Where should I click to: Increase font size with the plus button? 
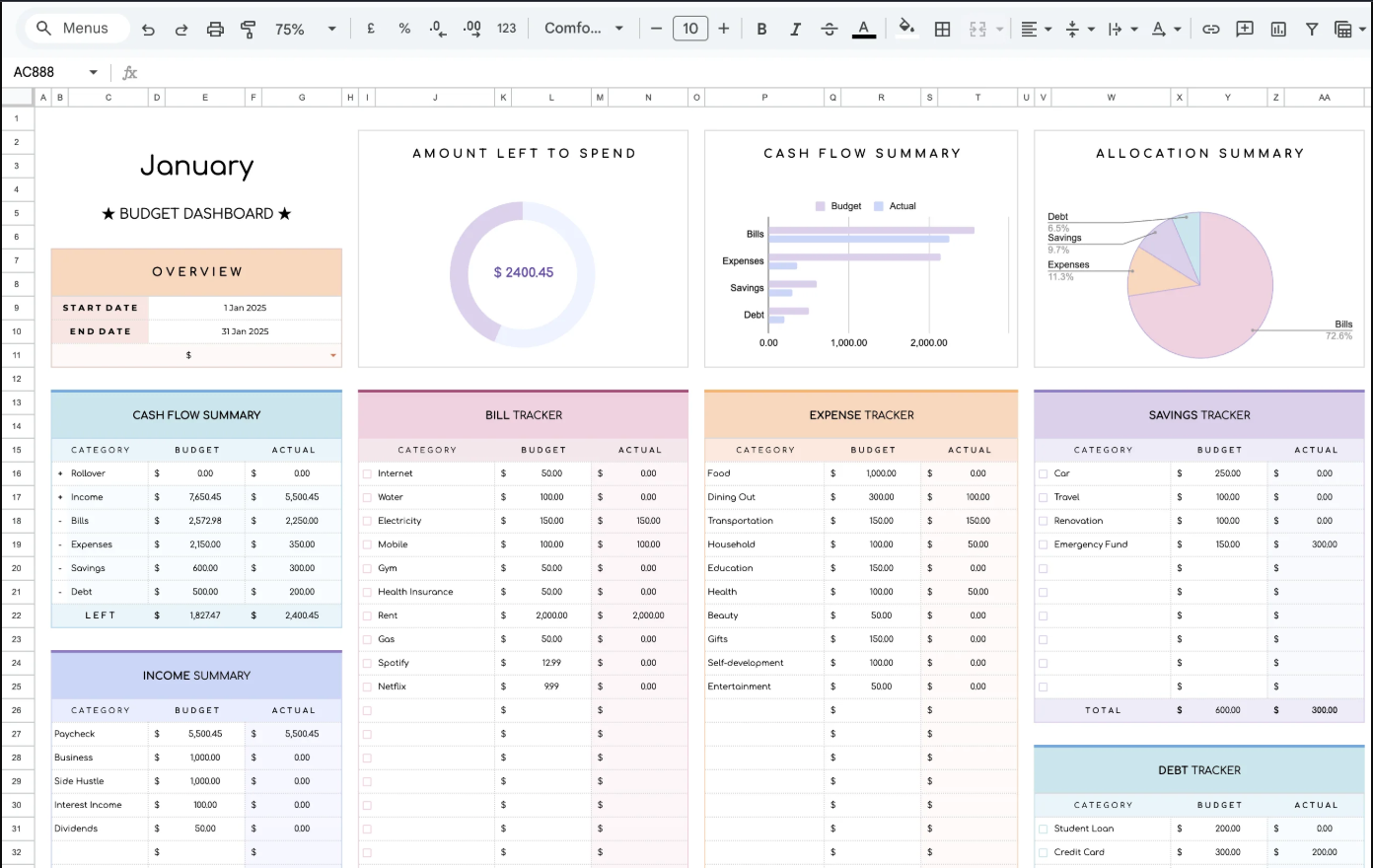click(724, 29)
